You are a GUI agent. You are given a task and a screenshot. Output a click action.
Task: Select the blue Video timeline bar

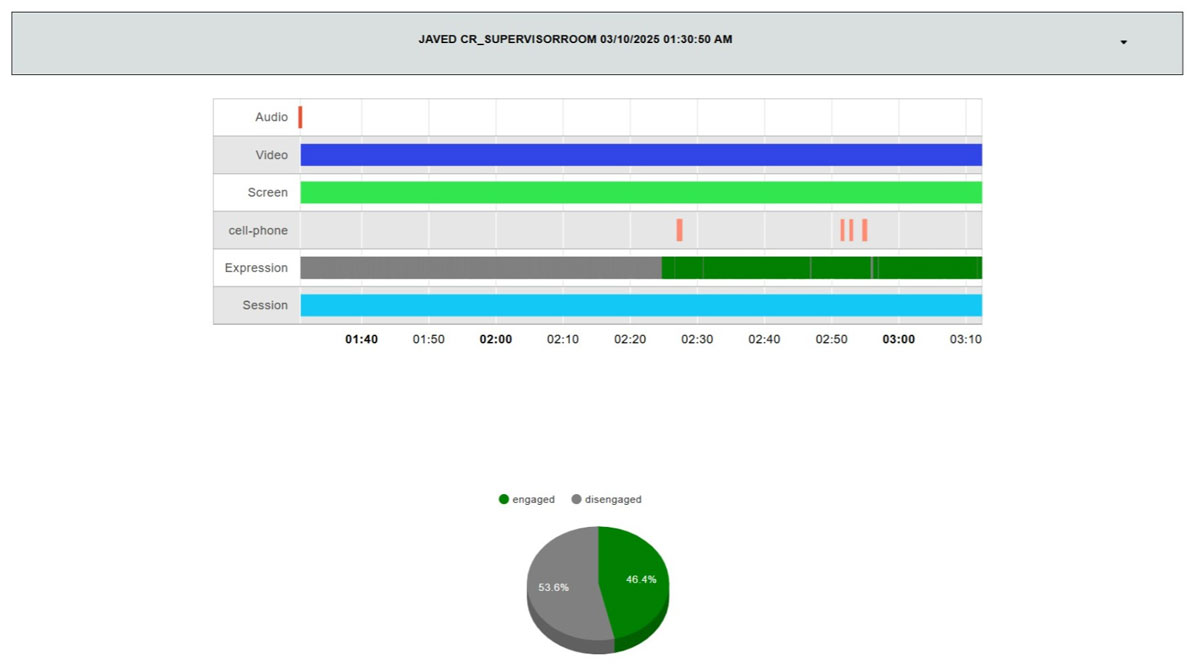tap(640, 155)
